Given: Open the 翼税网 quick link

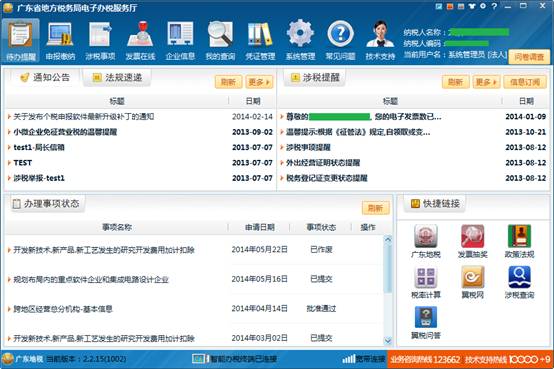Looking at the screenshot, I should (473, 282).
